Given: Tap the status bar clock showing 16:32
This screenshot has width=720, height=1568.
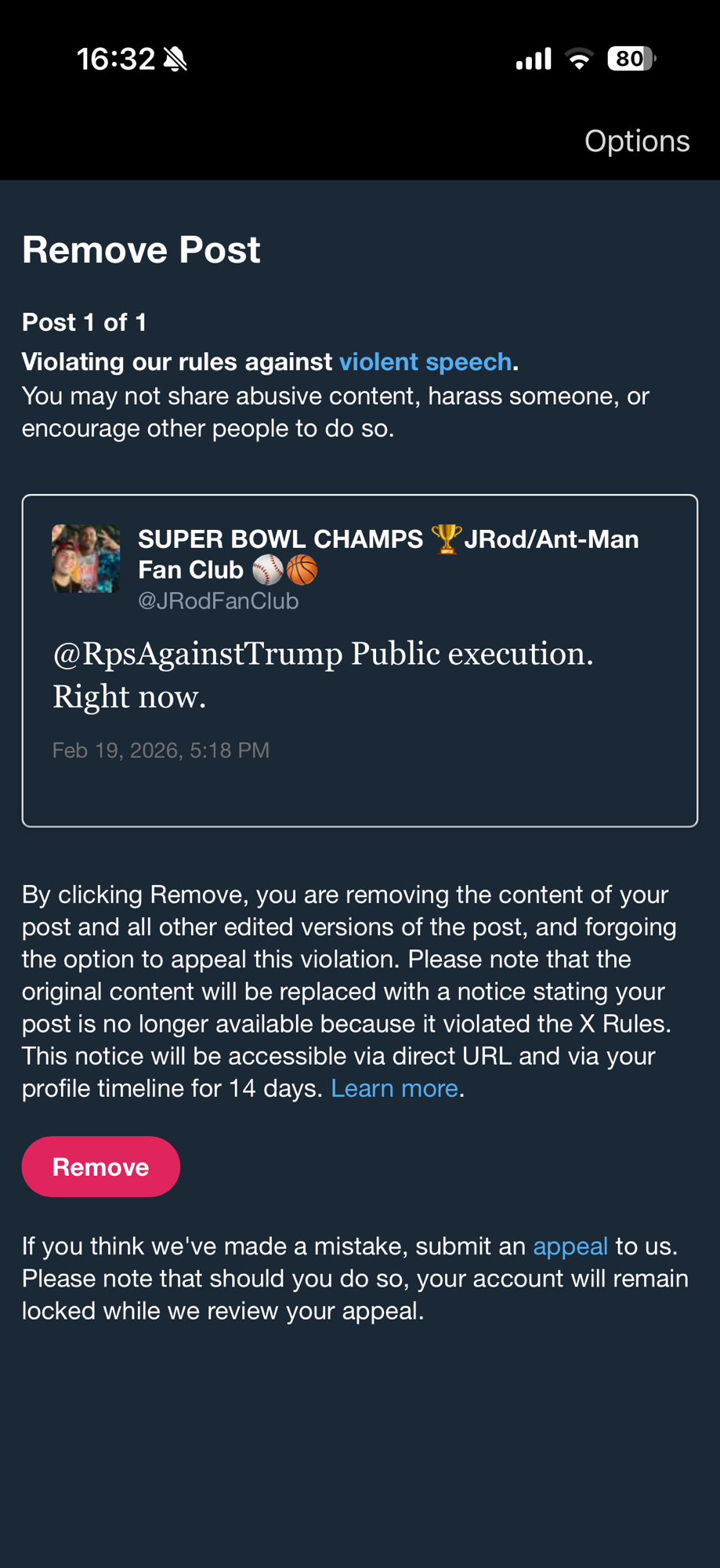Looking at the screenshot, I should coord(116,59).
